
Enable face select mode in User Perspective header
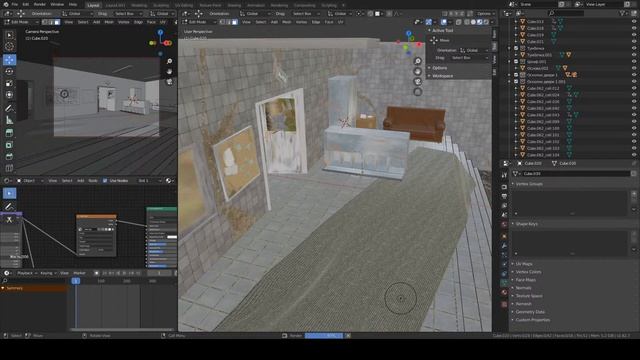[235, 22]
